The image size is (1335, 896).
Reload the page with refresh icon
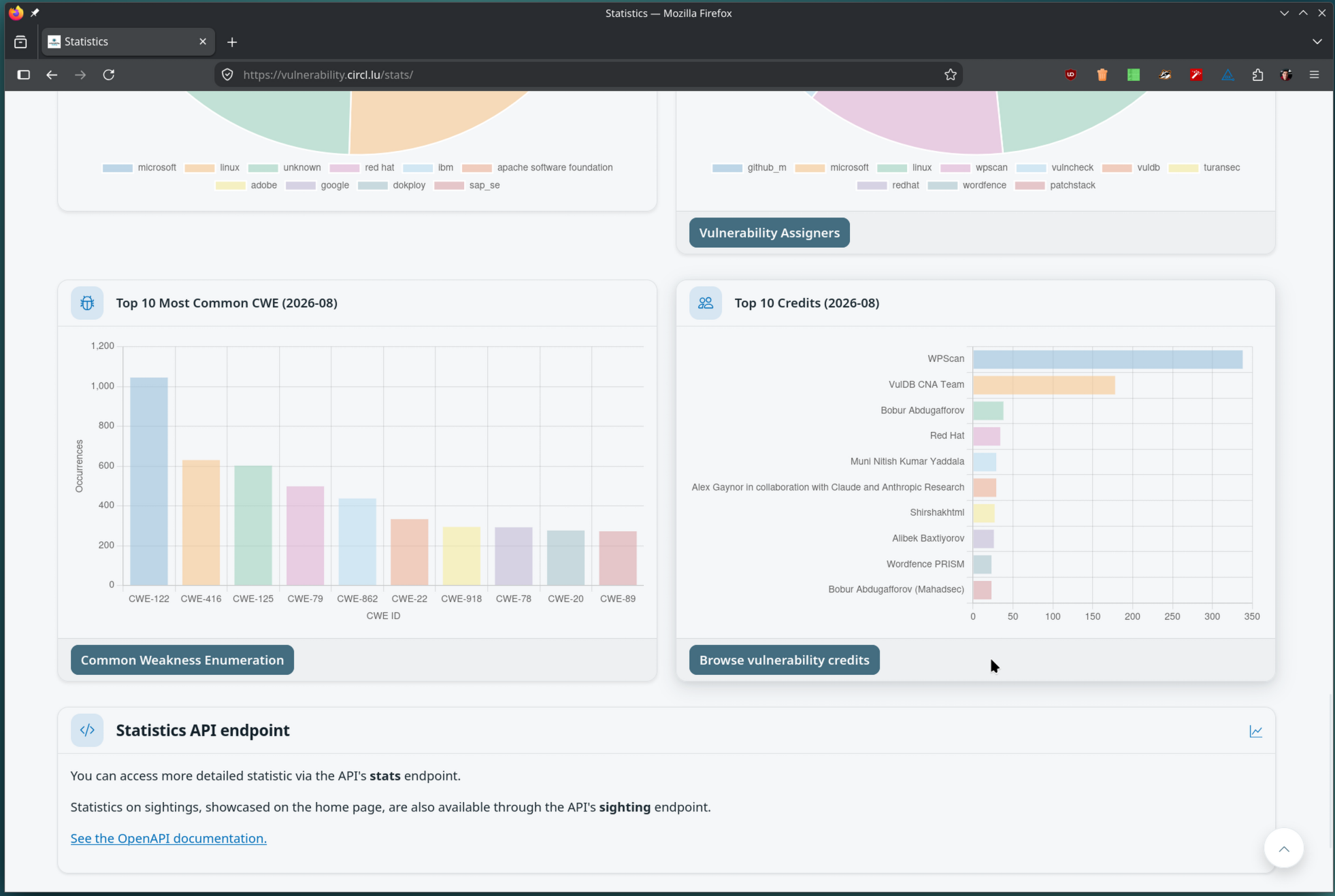[109, 75]
